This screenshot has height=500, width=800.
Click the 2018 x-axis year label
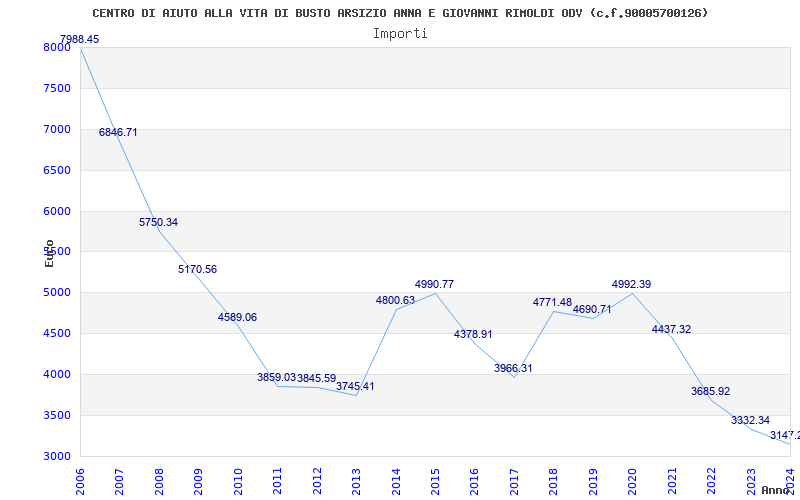point(554,481)
